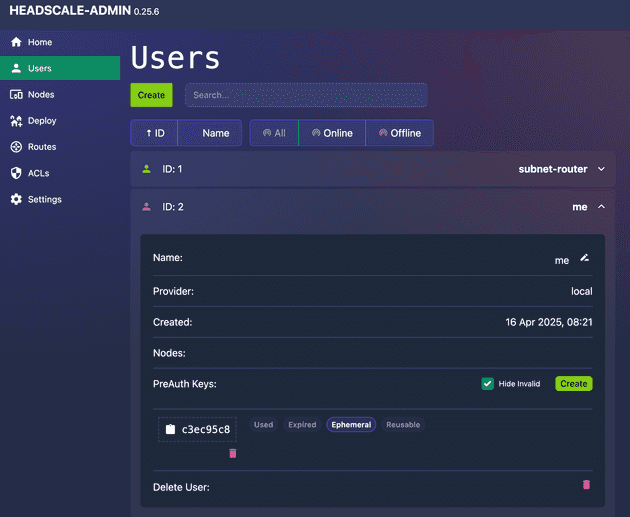The height and width of the screenshot is (517, 630).
Task: Sort users by ID
Action: [x=155, y=133]
